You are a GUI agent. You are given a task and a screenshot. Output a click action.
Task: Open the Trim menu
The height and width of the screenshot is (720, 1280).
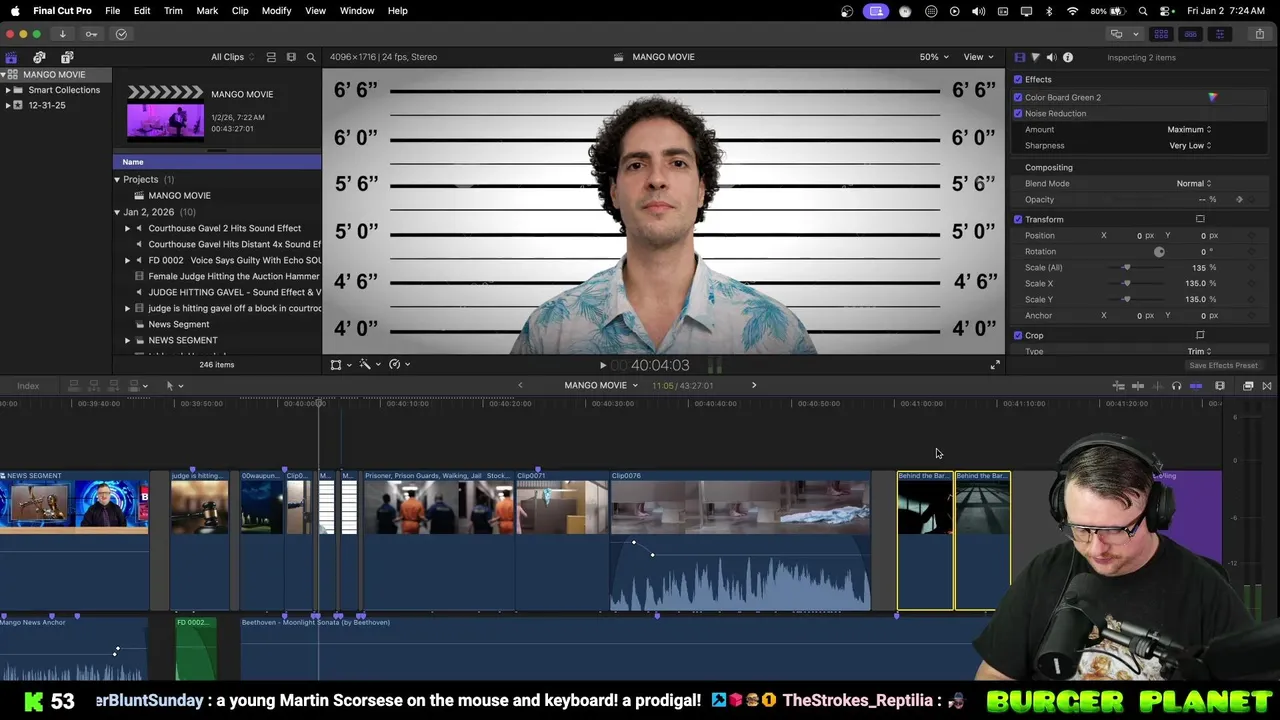pos(173,11)
